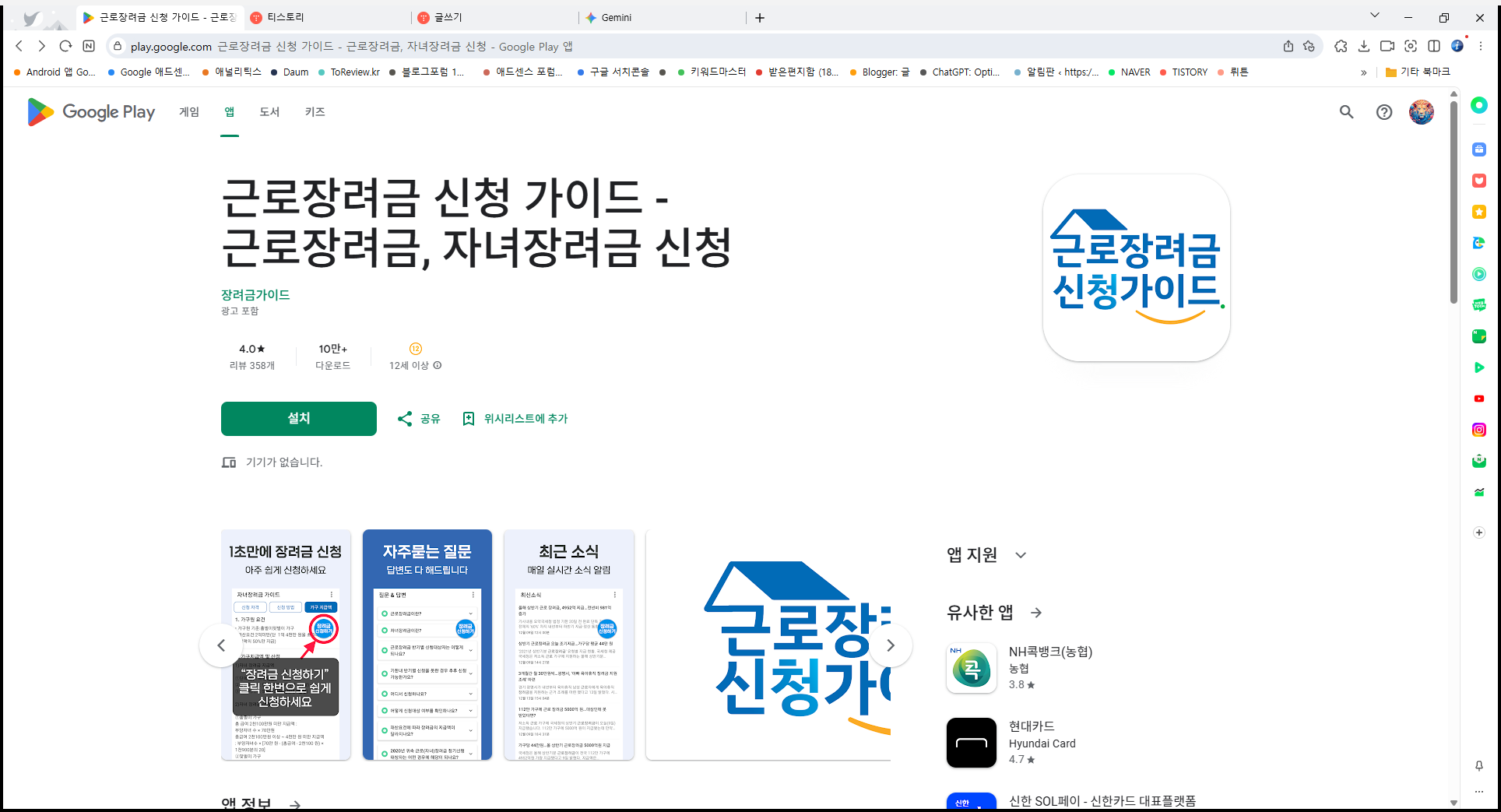Image resolution: width=1501 pixels, height=812 pixels.
Task: Open split-screen view from the browser toolbar
Action: (1435, 46)
